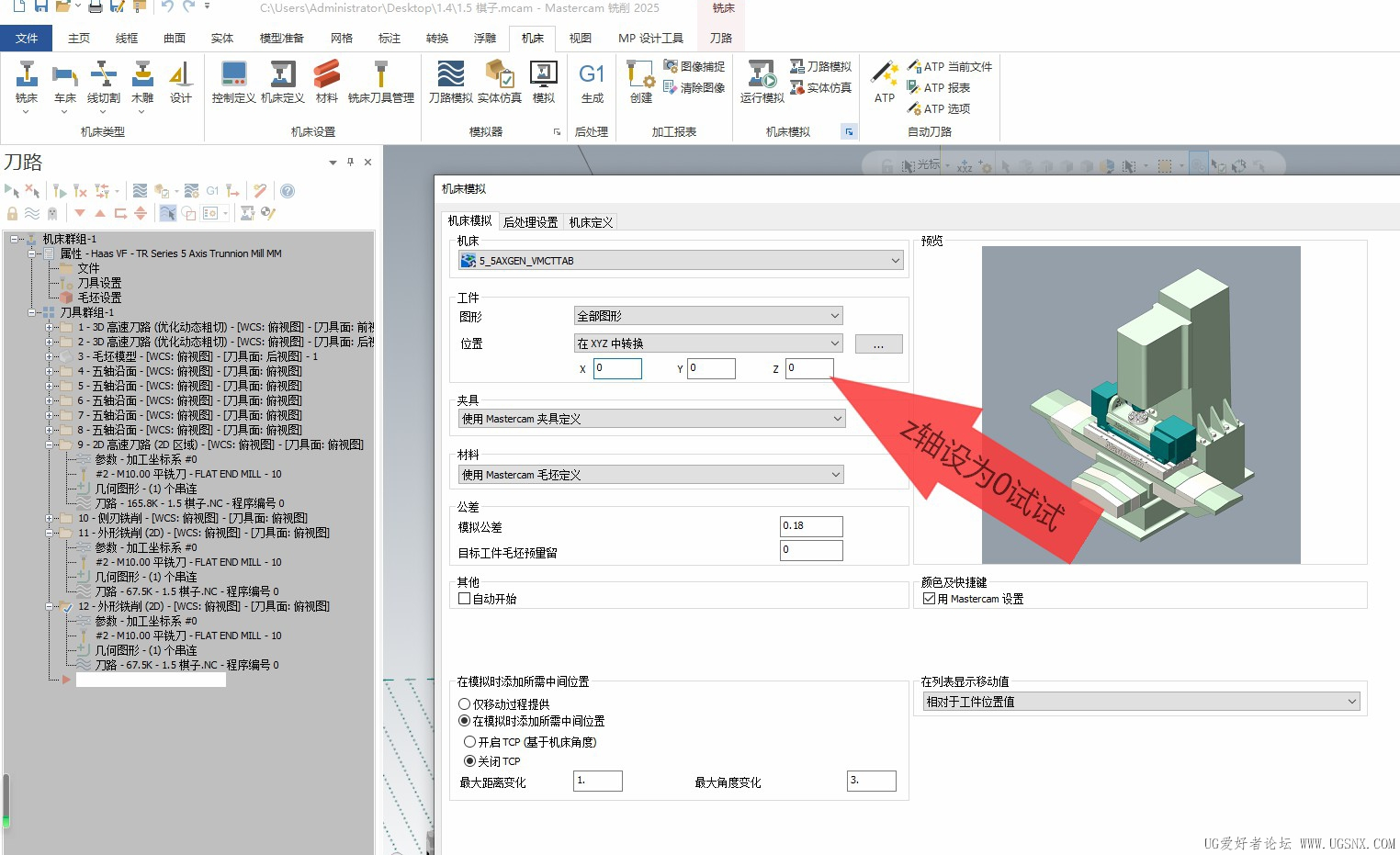Open the 机床模拟 group dialog launcher
Image resolution: width=1400 pixels, height=855 pixels.
[849, 132]
